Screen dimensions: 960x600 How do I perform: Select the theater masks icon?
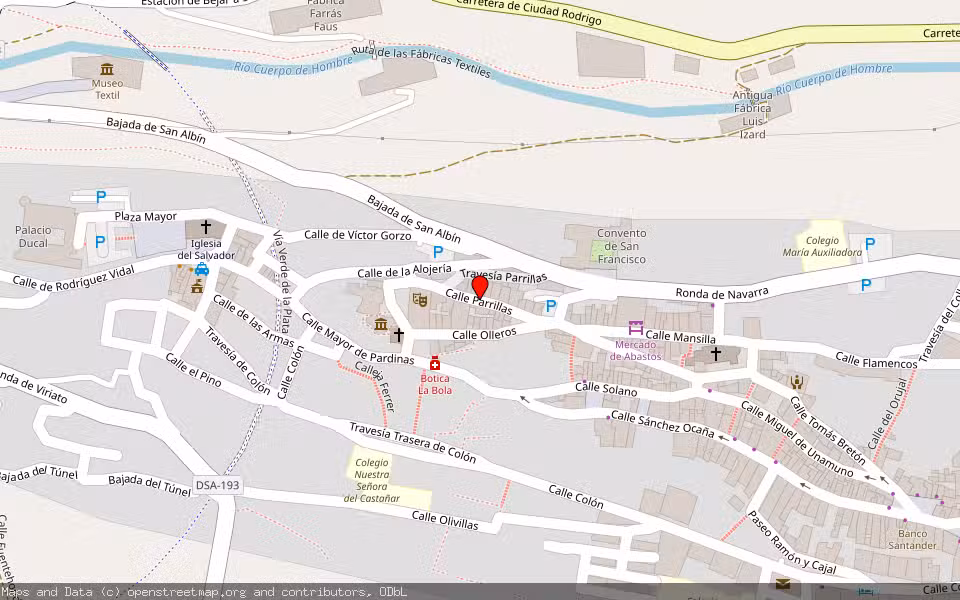coord(419,300)
